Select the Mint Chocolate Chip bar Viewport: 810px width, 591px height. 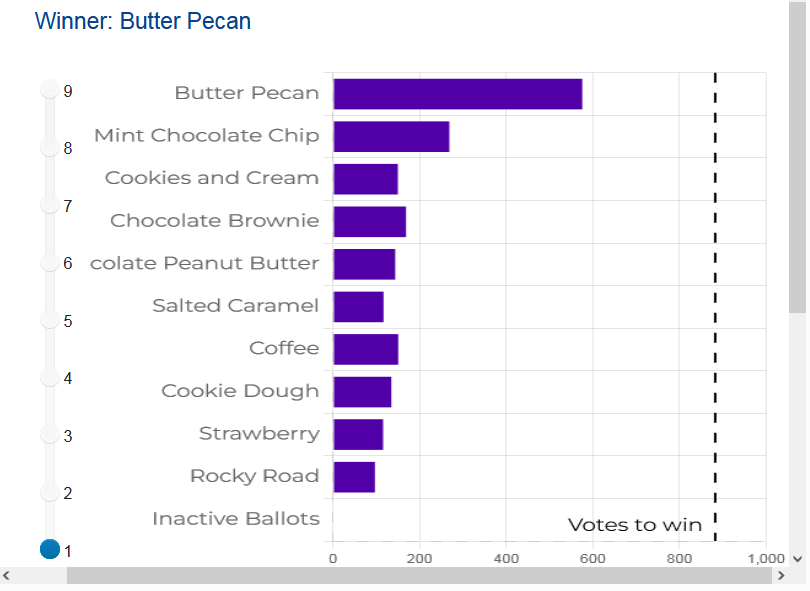(391, 136)
